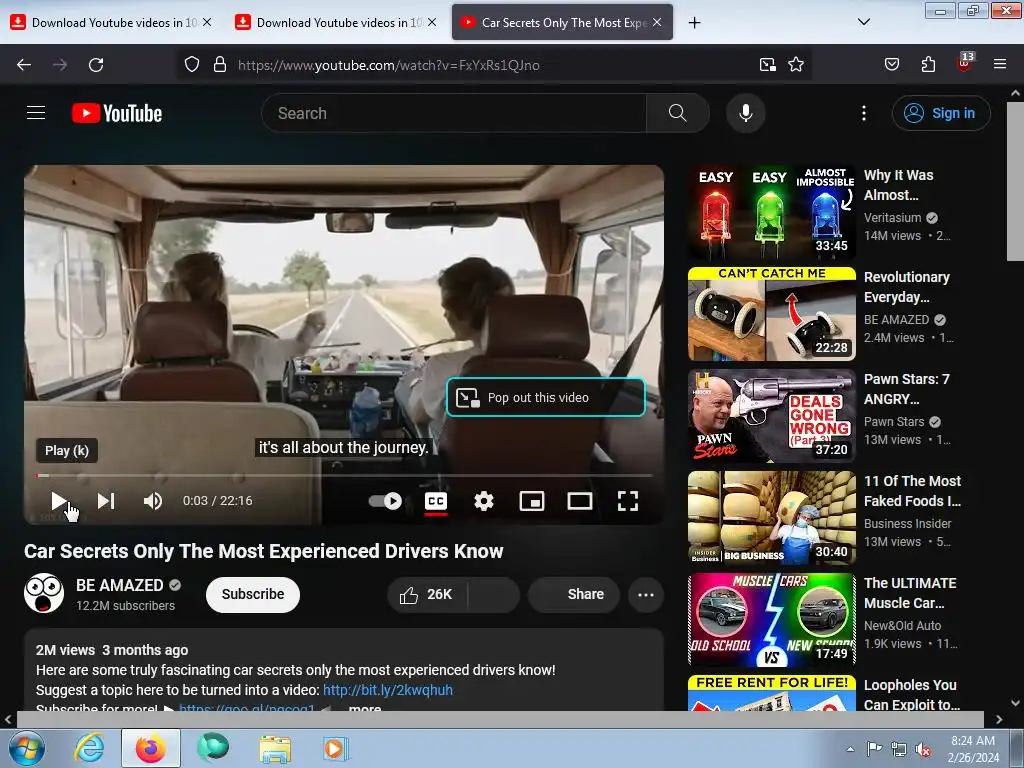
Task: Open clock showing 8:24 AM
Action: tap(973, 748)
